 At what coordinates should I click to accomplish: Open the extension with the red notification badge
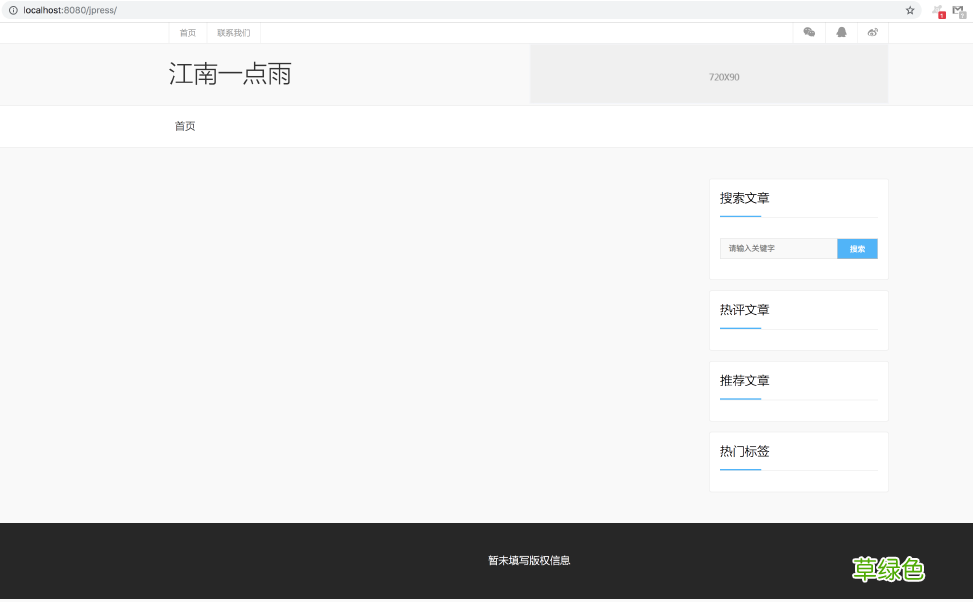tap(938, 11)
